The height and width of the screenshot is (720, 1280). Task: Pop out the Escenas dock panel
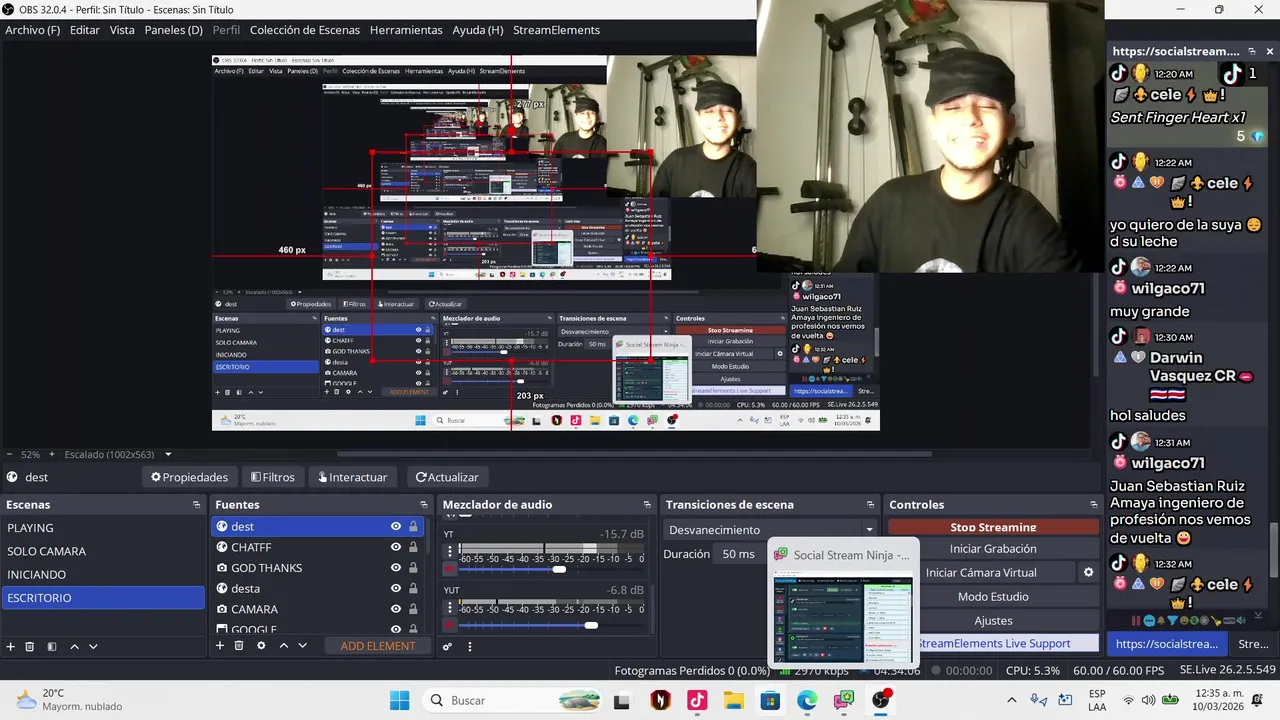click(x=196, y=505)
